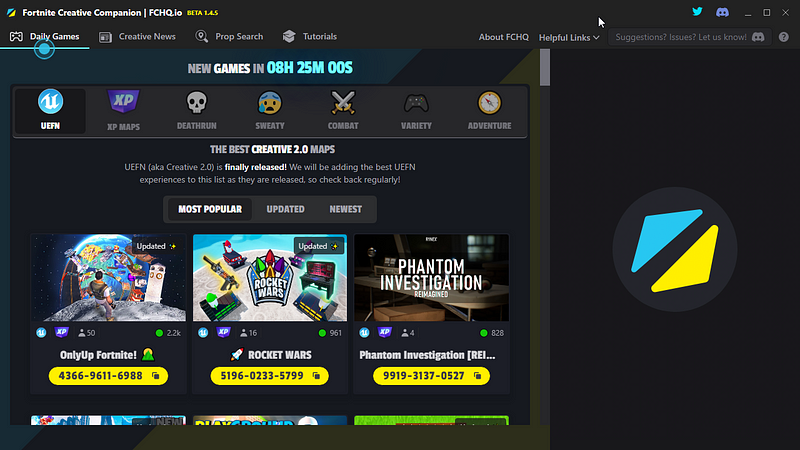Click the 828 players online count
Screen dimensions: 800x450
tap(492, 333)
